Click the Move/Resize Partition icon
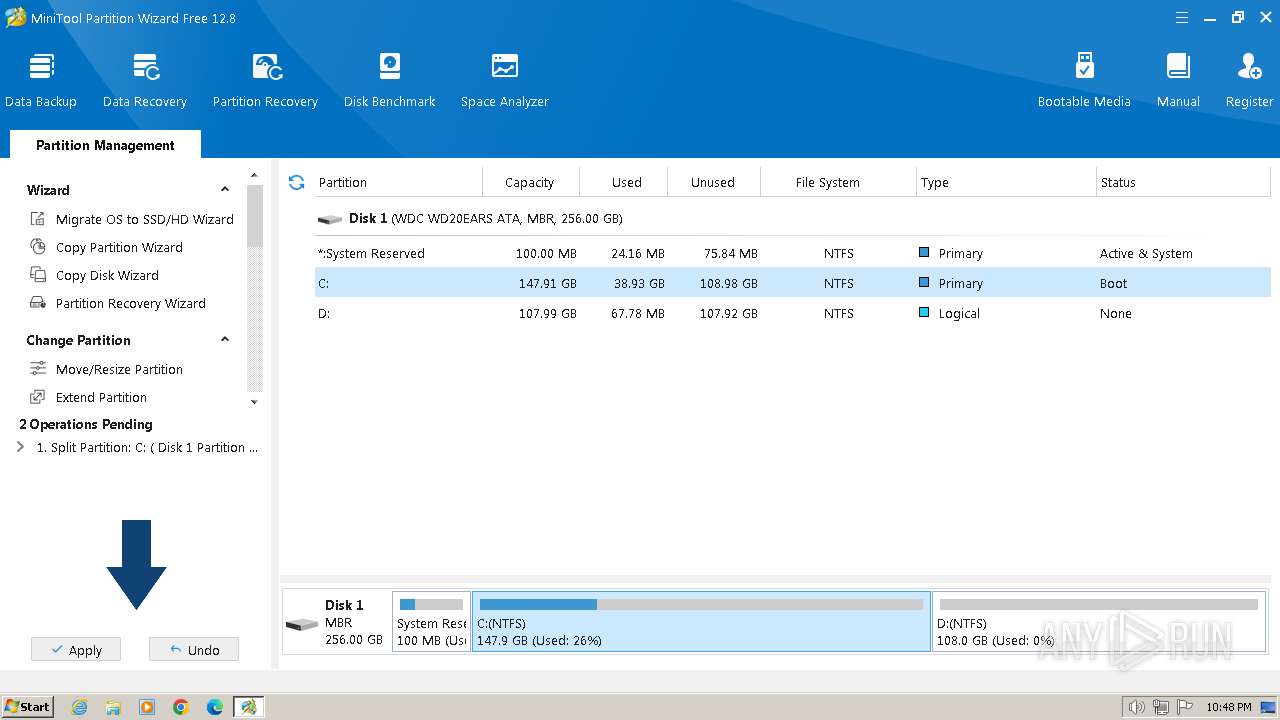This screenshot has width=1280, height=720. click(x=38, y=369)
